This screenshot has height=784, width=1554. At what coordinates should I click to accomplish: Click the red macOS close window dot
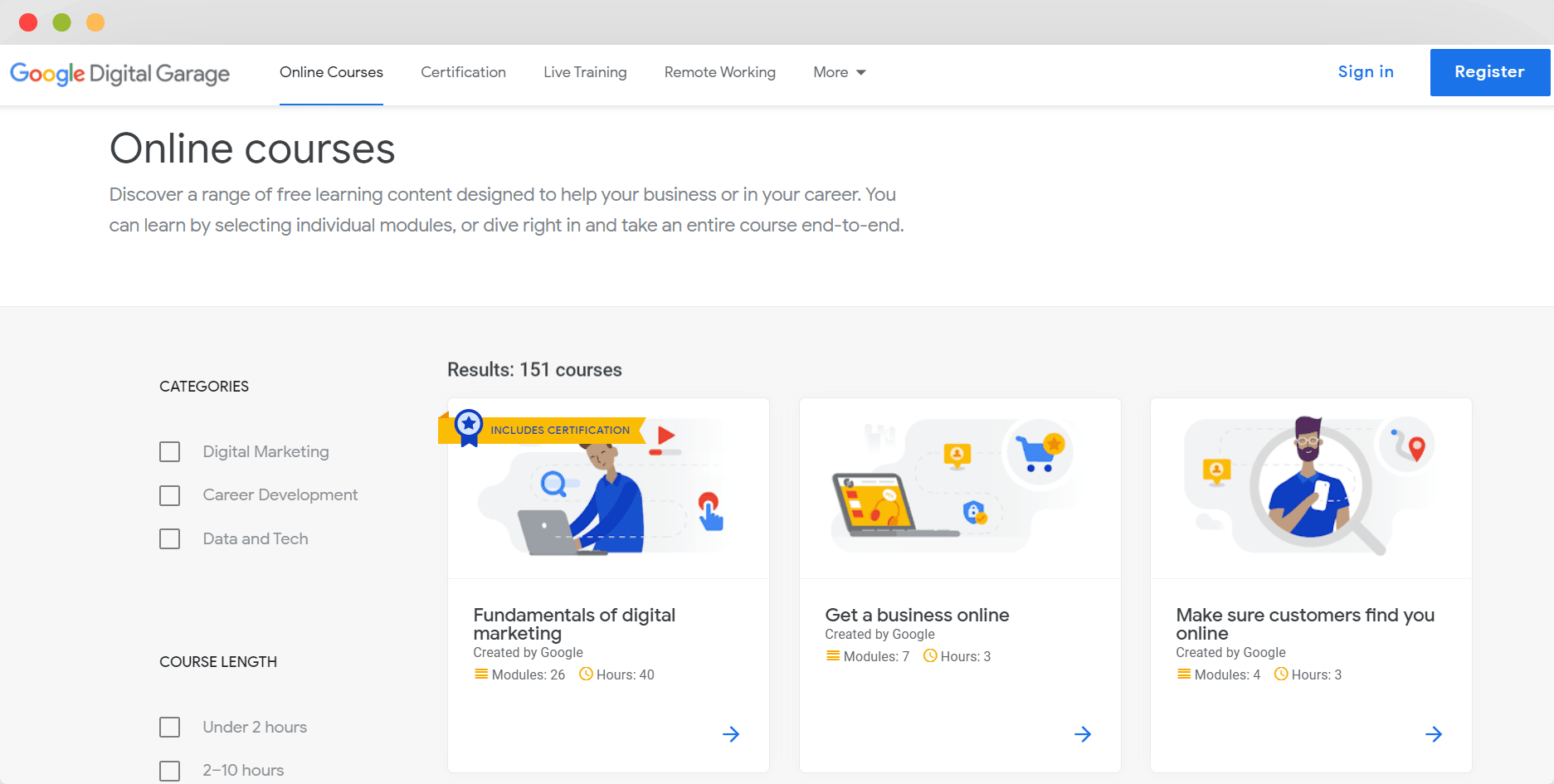[x=28, y=22]
